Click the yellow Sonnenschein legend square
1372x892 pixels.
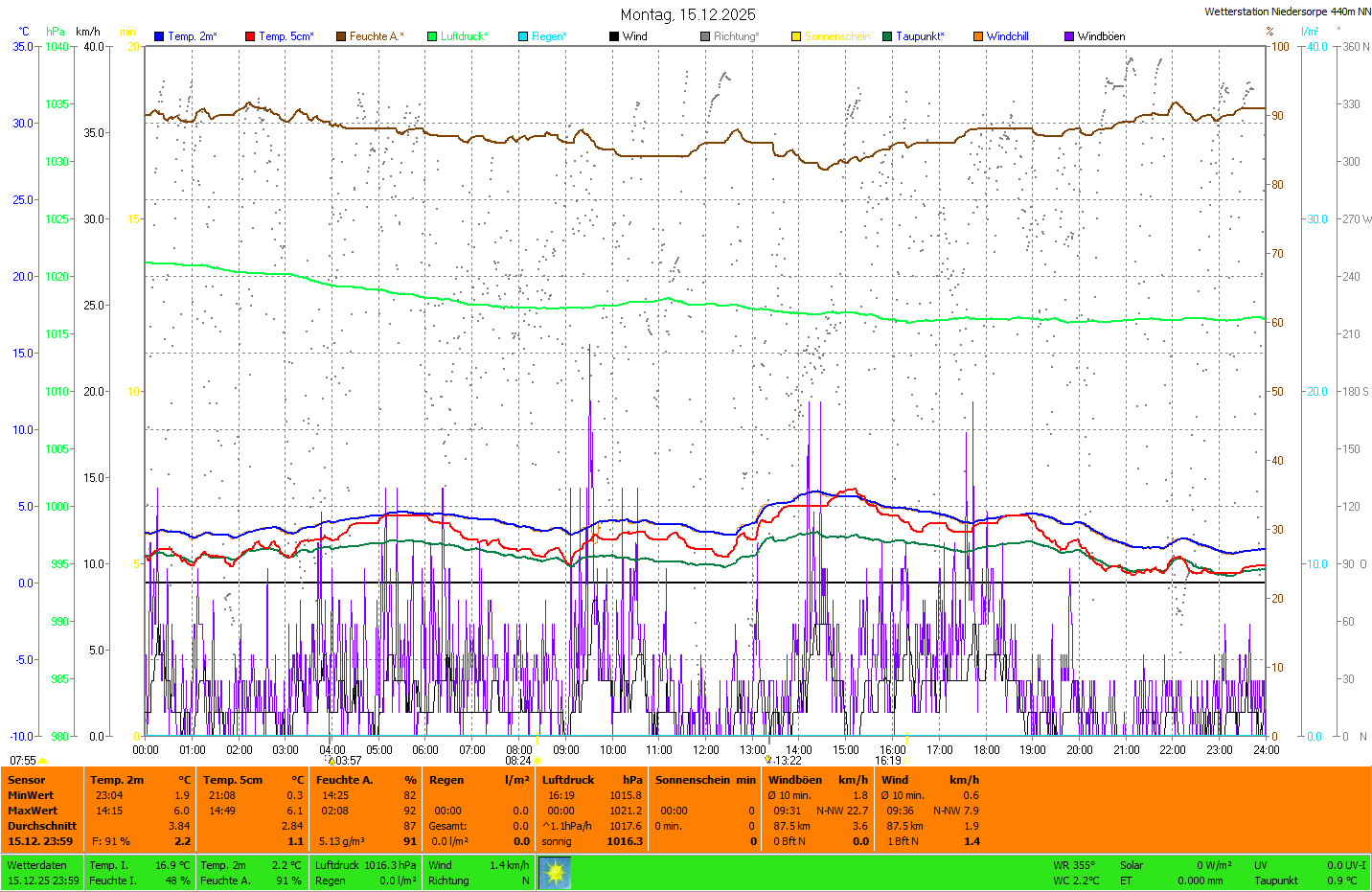coord(796,36)
